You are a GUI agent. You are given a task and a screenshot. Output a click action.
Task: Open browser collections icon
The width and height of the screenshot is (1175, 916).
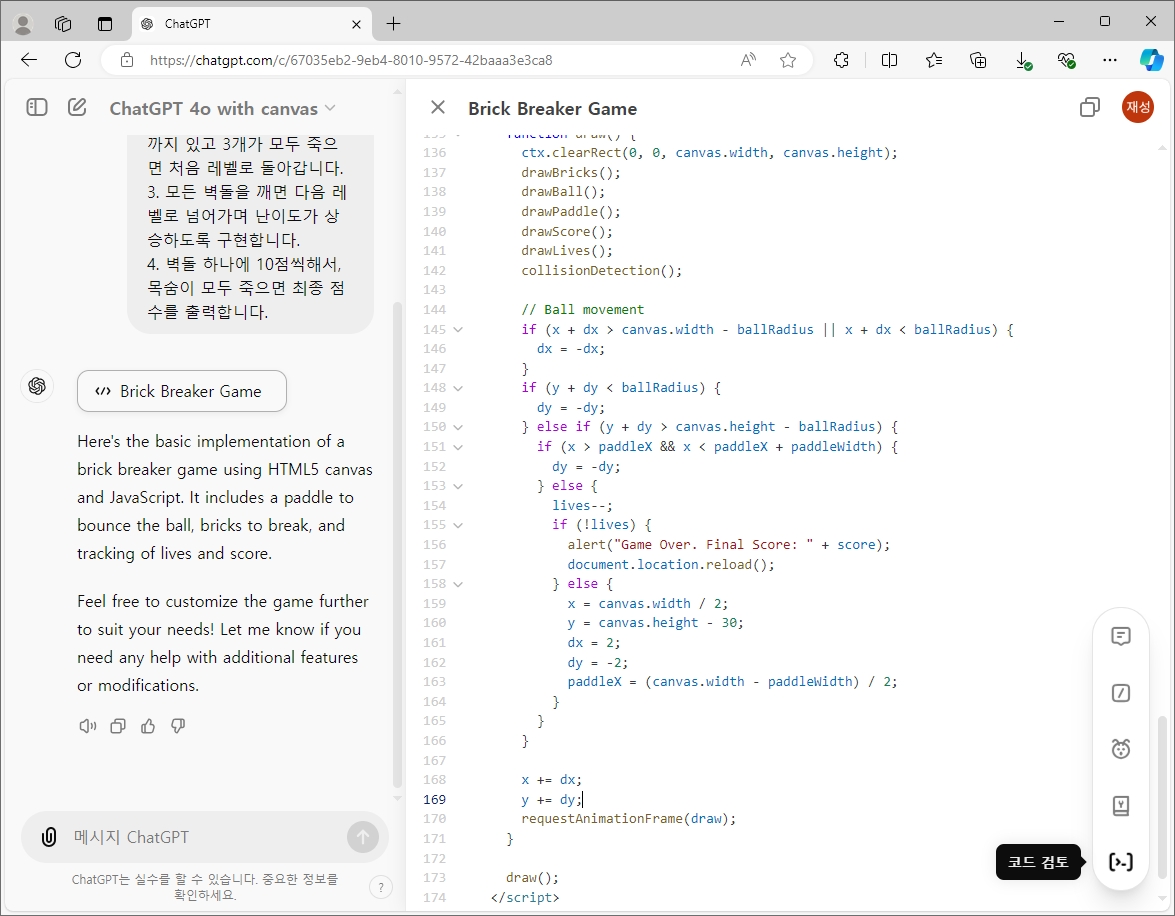(978, 60)
